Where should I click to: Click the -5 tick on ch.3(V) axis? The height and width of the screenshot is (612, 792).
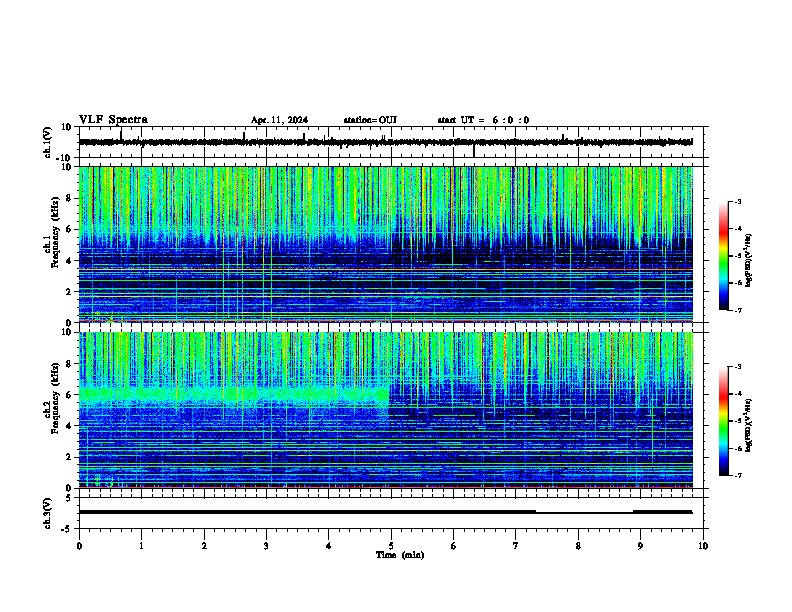click(68, 529)
